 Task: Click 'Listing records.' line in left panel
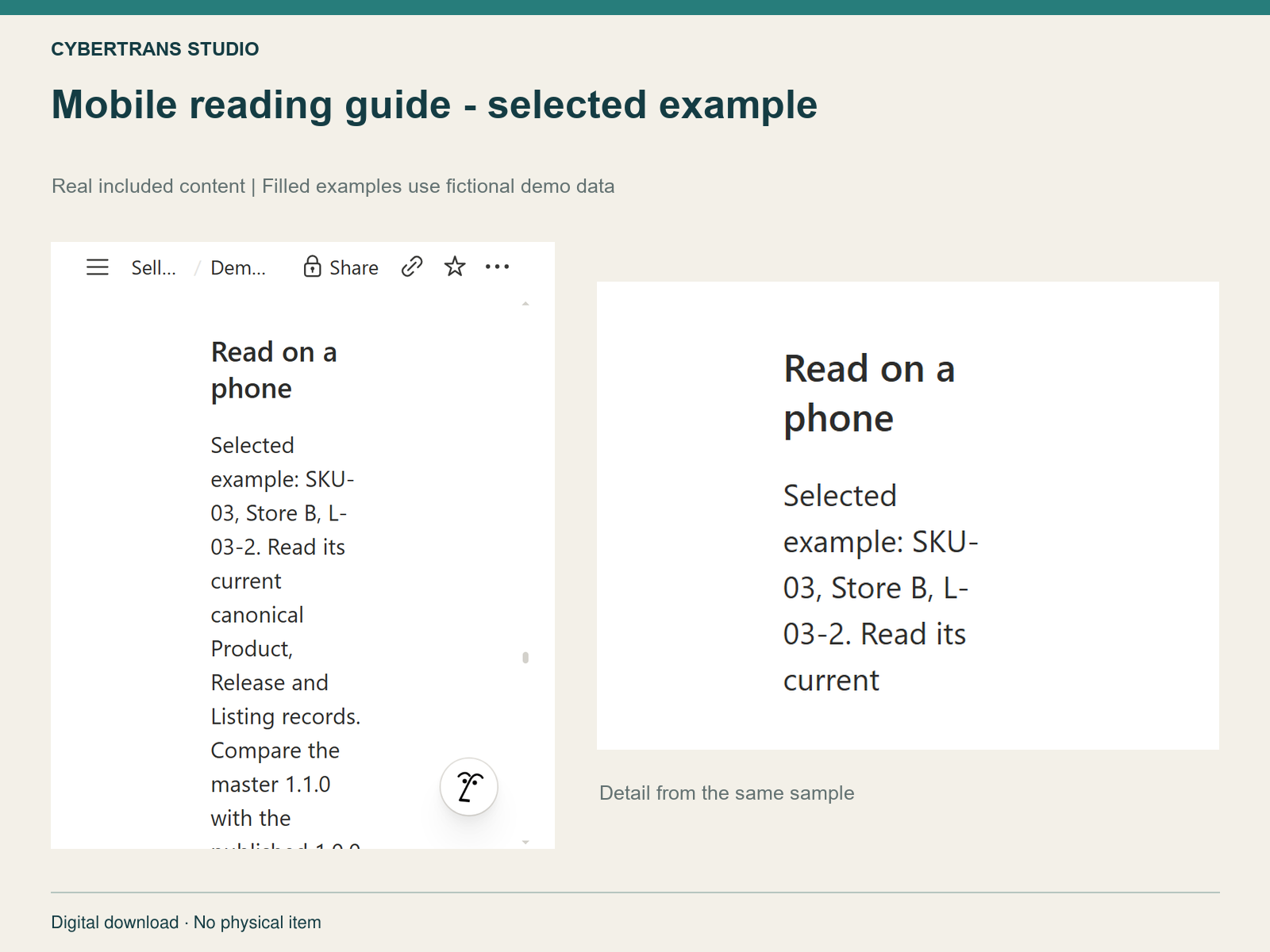tap(286, 717)
